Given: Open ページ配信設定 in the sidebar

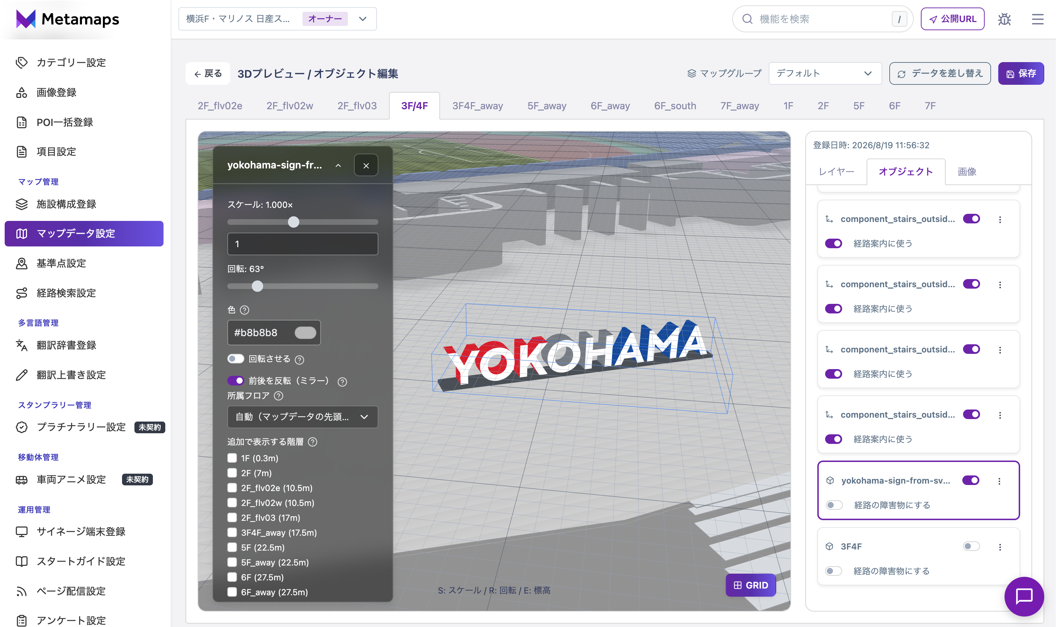Looking at the screenshot, I should tap(71, 591).
